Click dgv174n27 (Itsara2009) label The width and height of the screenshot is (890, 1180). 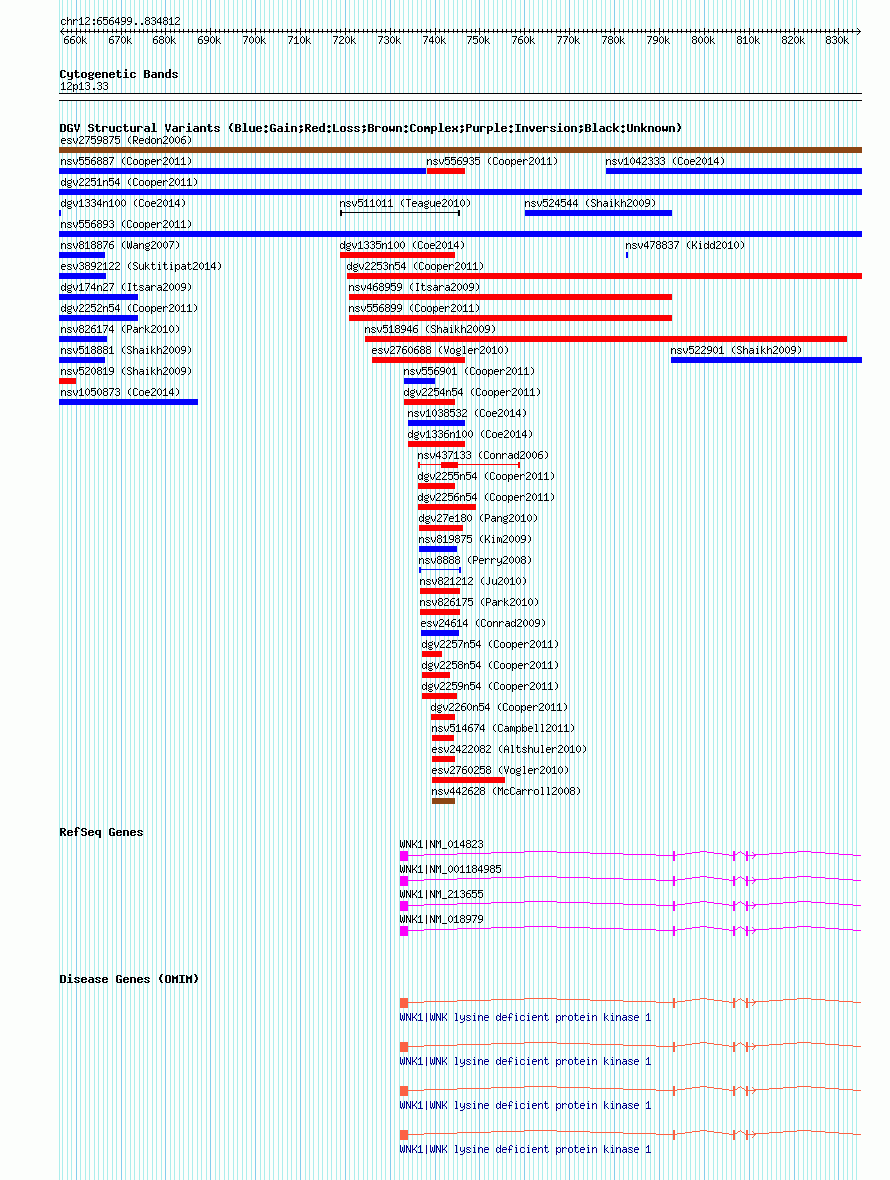coord(126,288)
